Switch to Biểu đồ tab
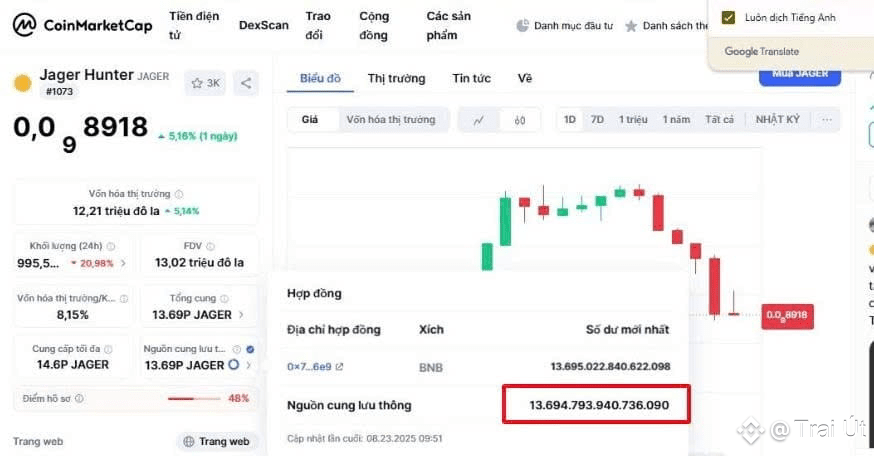This screenshot has height=456, width=874. [320, 79]
